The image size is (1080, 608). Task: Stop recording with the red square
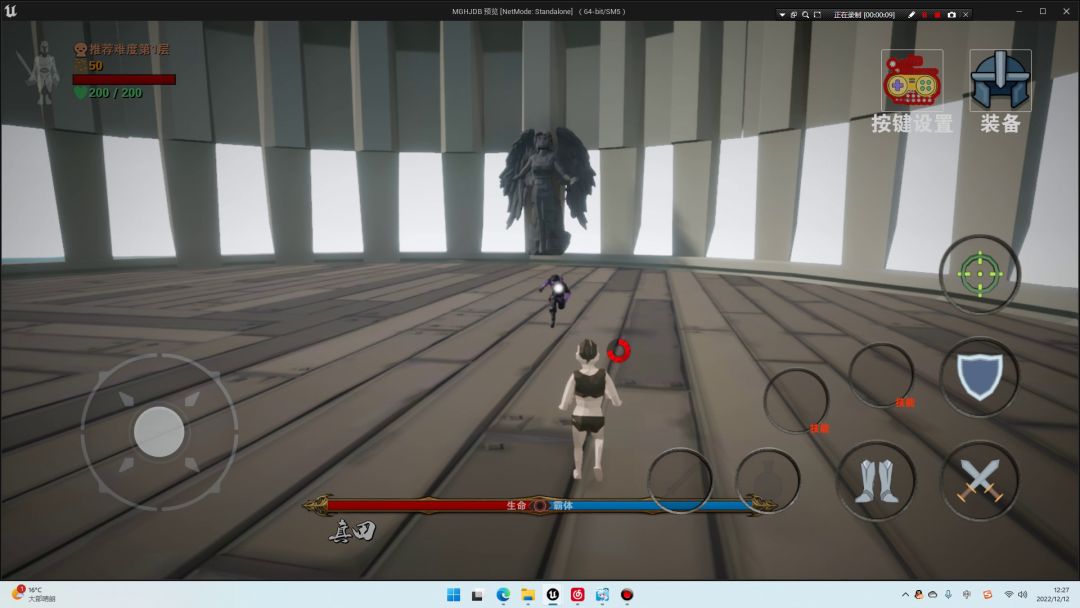pyautogui.click(x=937, y=15)
